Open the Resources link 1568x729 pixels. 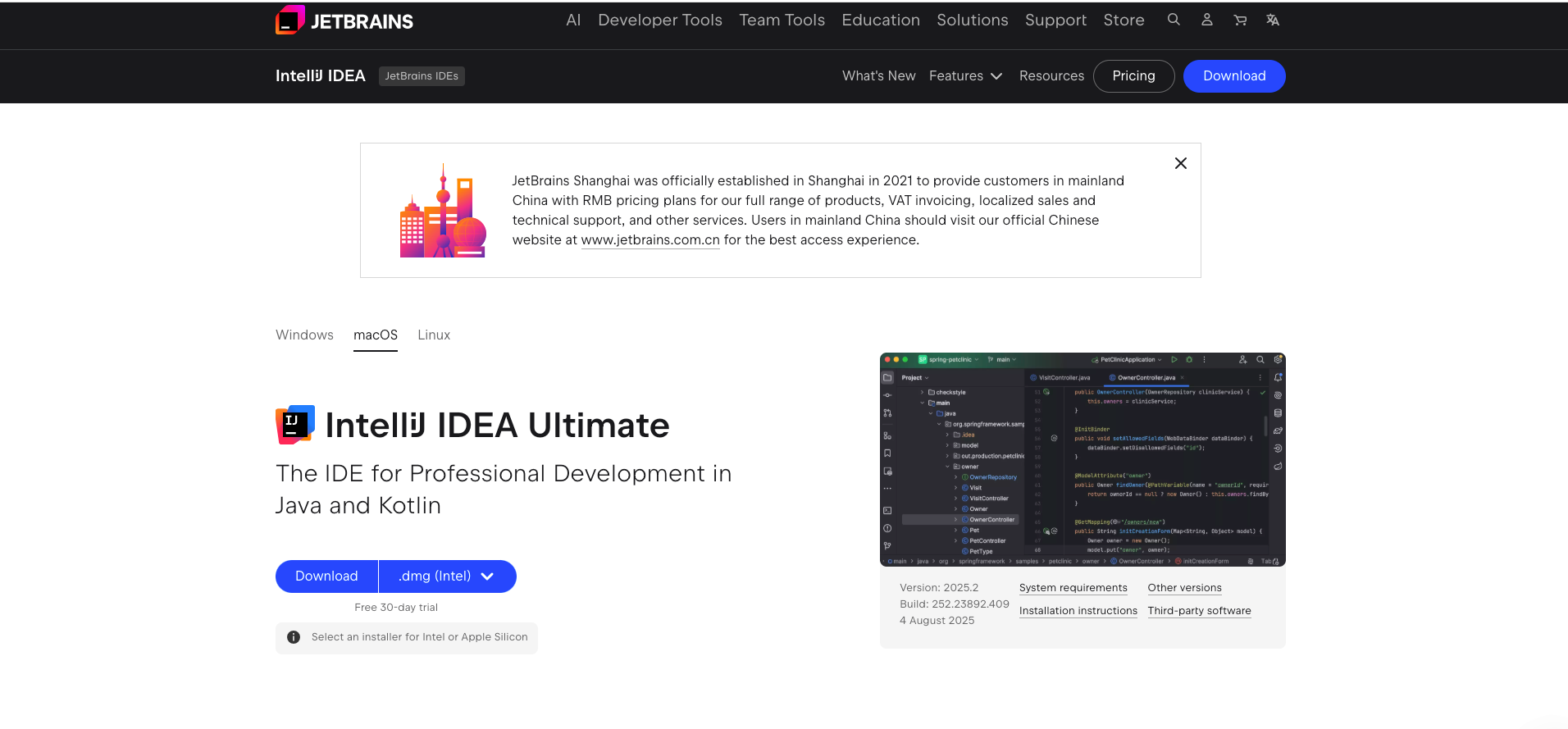click(1051, 75)
